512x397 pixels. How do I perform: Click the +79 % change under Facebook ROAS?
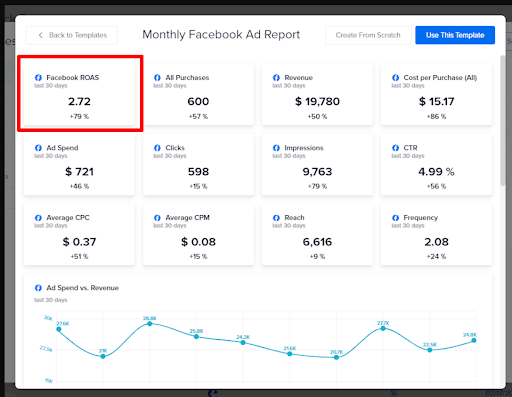coord(79,116)
